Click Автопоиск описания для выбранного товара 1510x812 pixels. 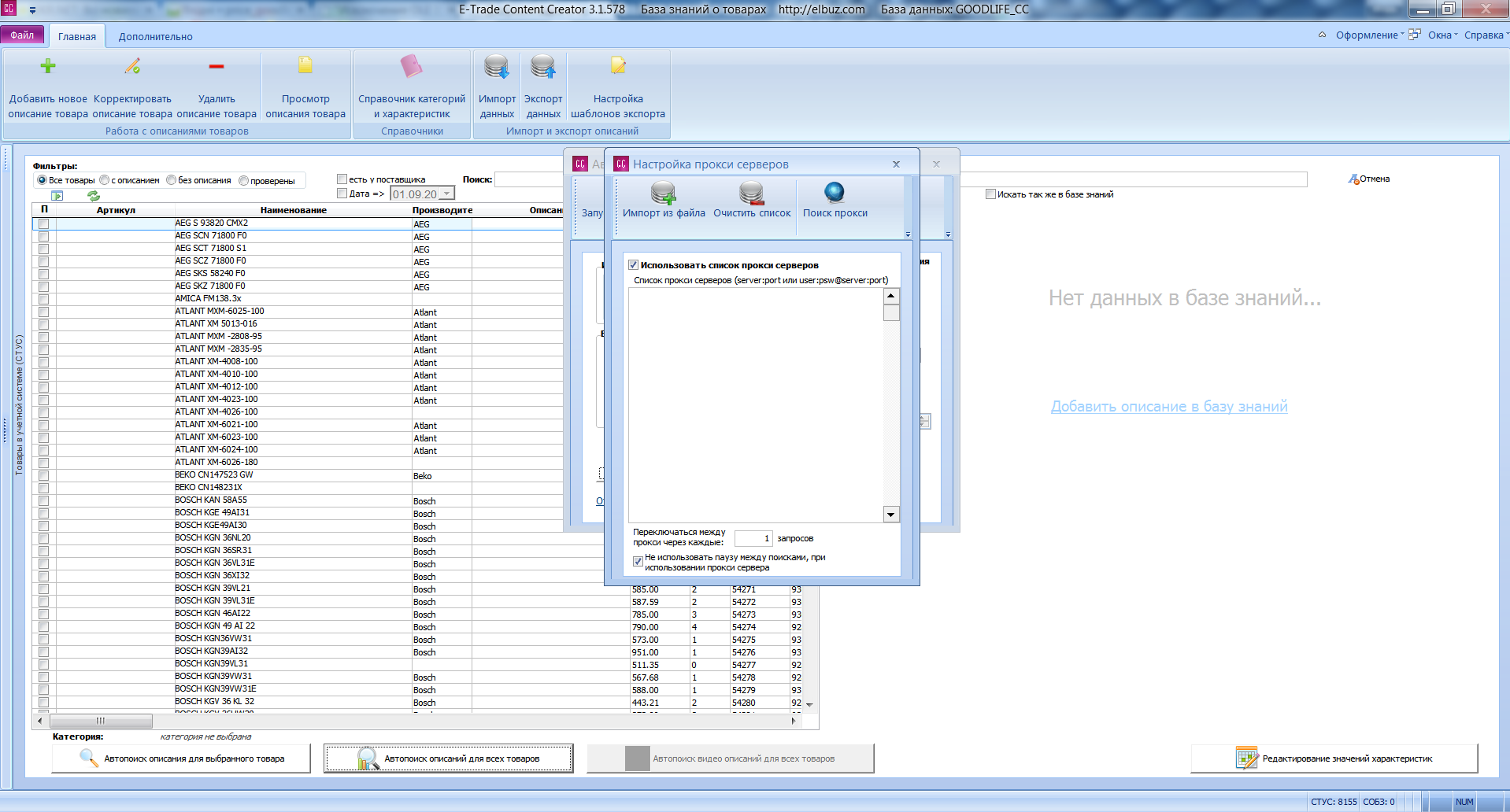tap(181, 758)
